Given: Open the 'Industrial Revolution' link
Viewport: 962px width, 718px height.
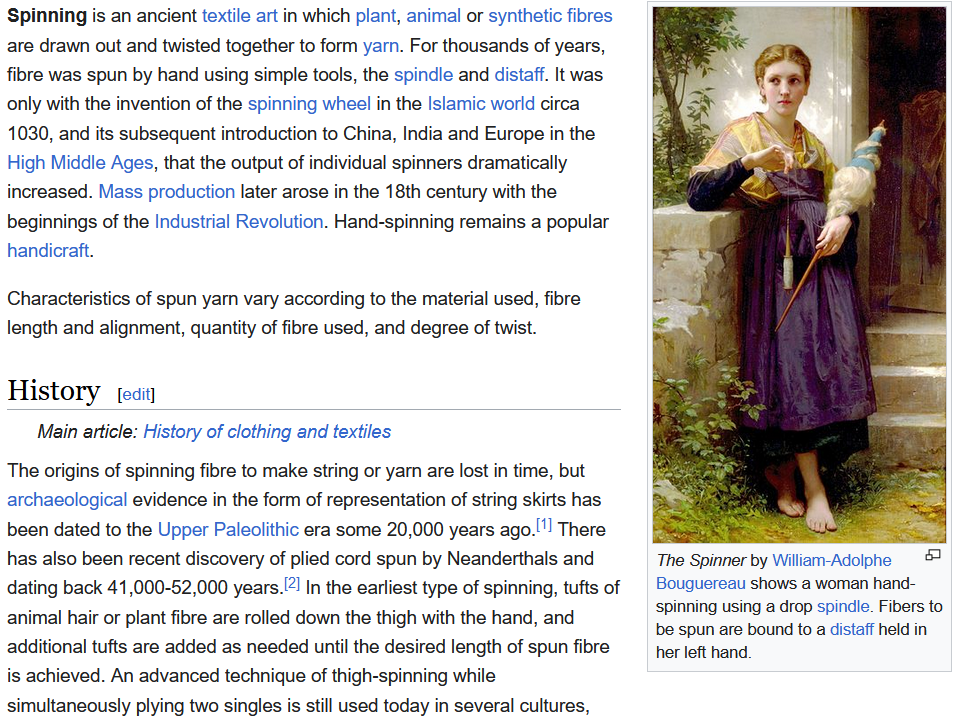Looking at the screenshot, I should 239,222.
